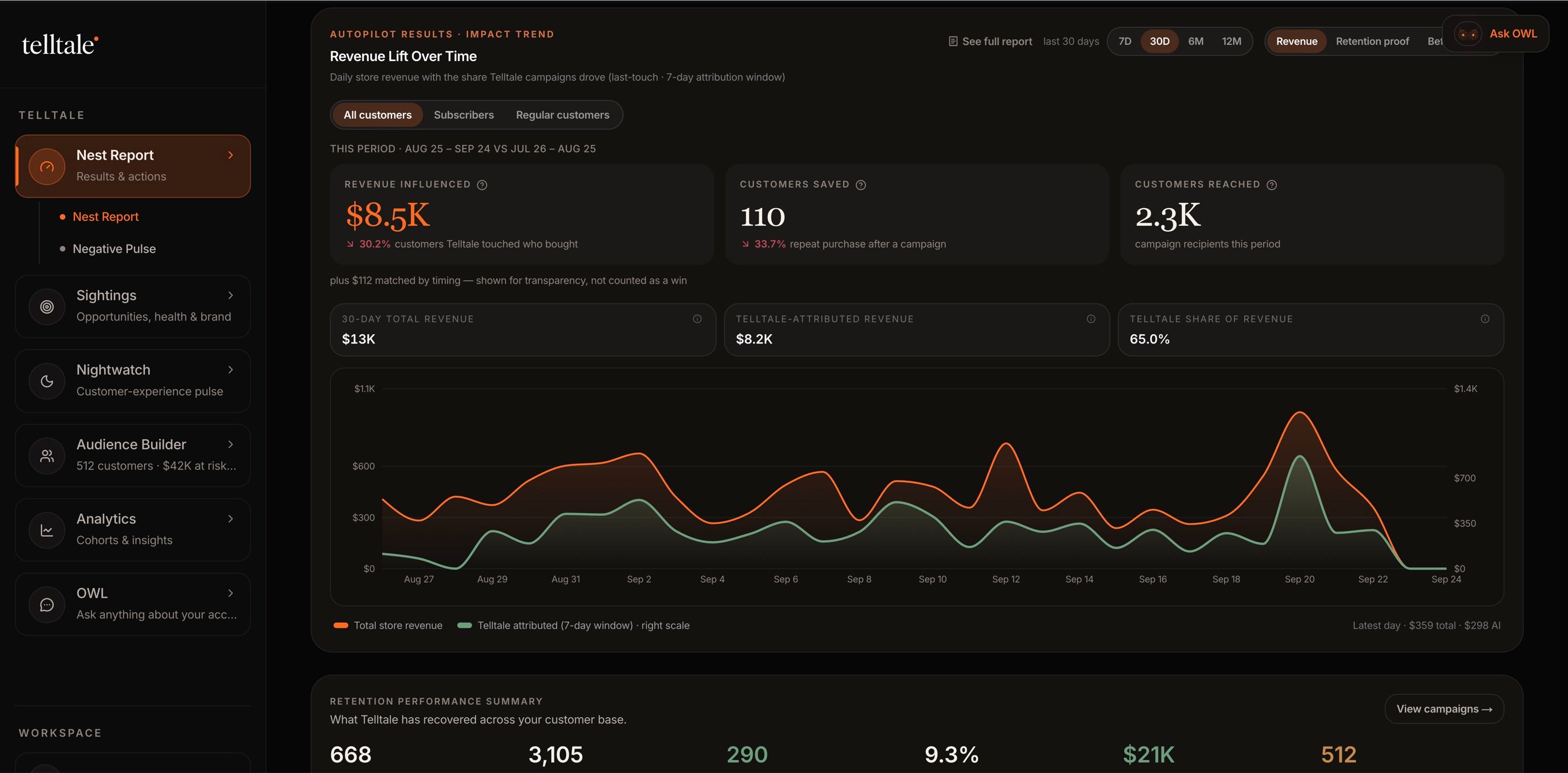
Task: Expand the Sightings chevron
Action: (x=231, y=295)
